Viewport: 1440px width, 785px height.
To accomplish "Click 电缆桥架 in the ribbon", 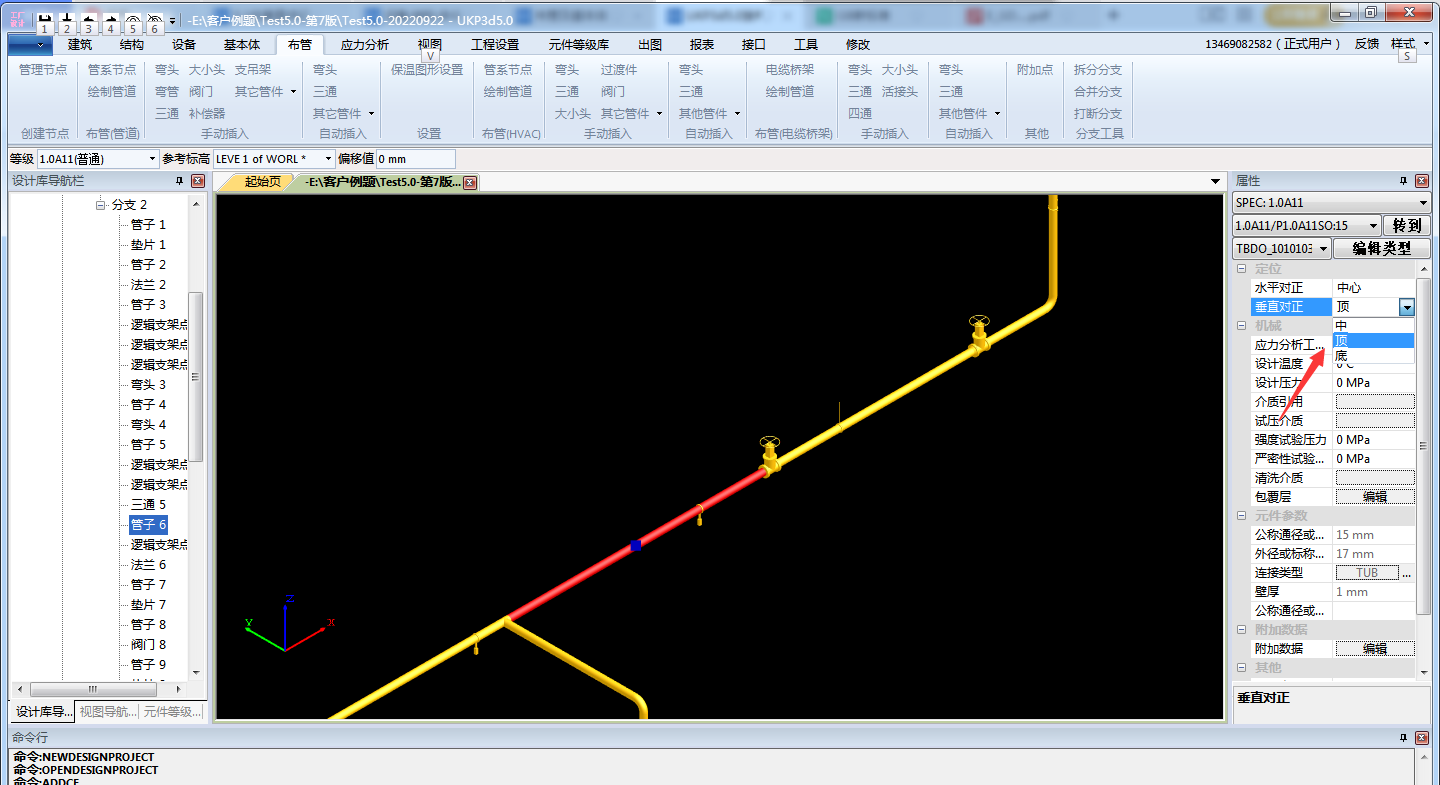I will [x=790, y=70].
